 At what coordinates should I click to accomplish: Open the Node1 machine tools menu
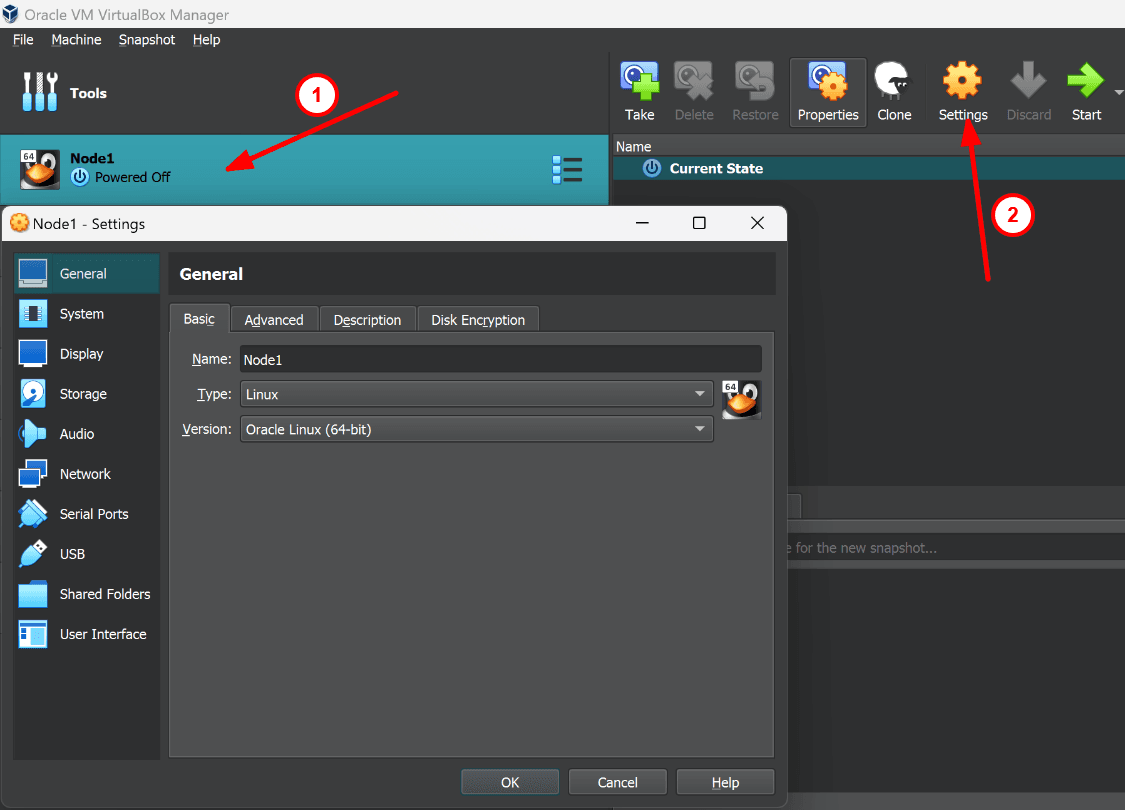567,169
